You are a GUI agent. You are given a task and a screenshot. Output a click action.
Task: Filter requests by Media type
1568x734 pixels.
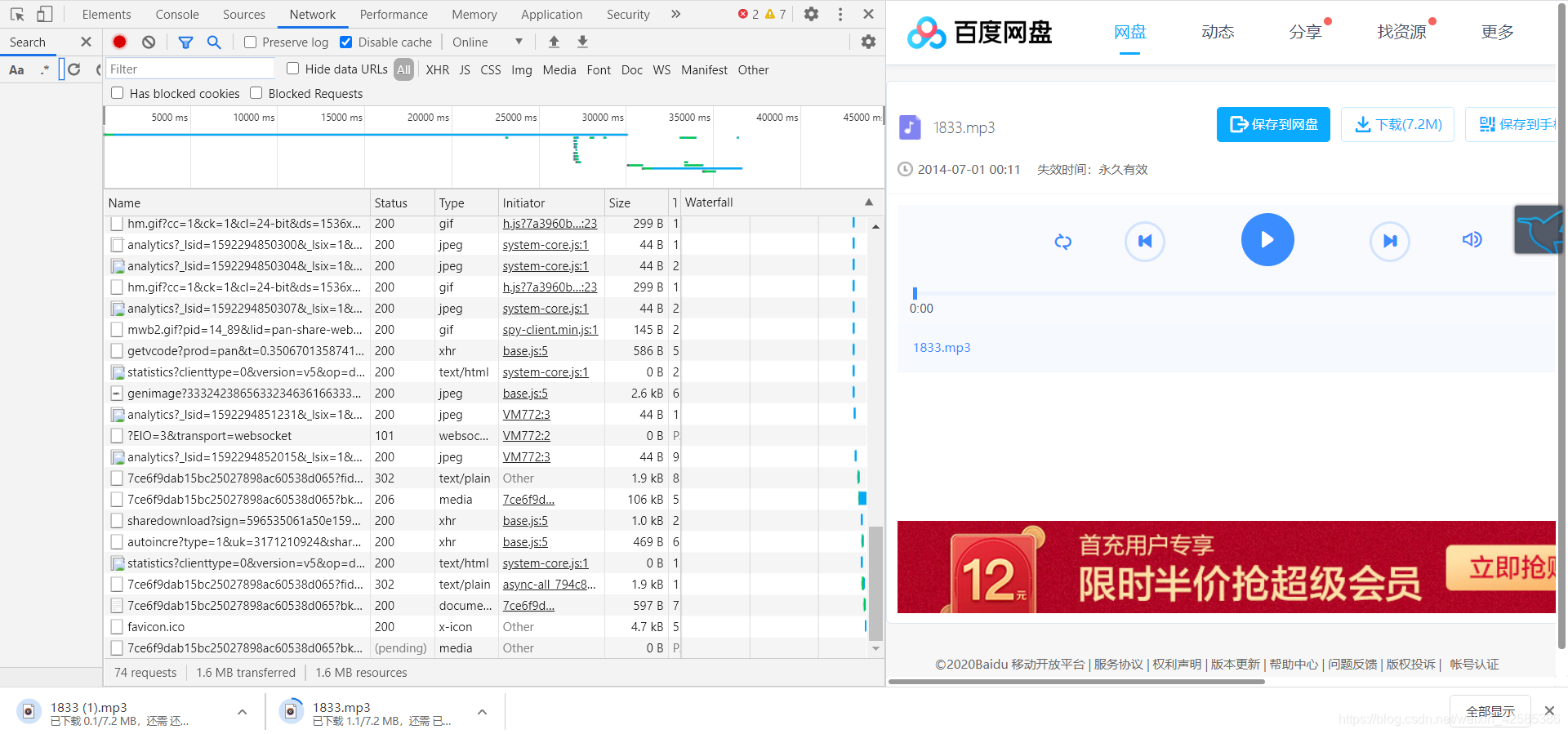559,69
